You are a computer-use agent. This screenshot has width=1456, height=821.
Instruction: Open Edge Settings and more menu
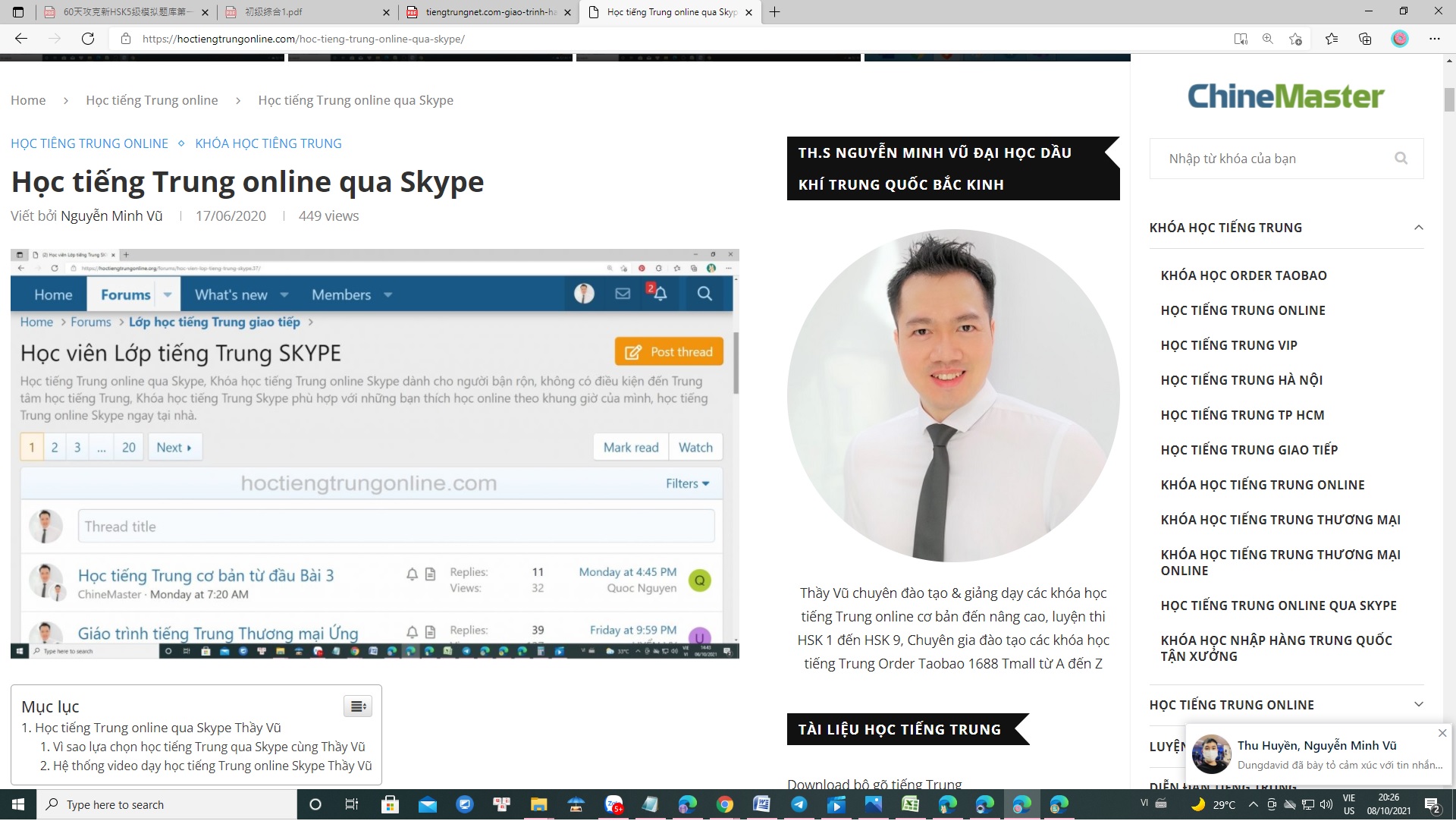click(x=1435, y=39)
